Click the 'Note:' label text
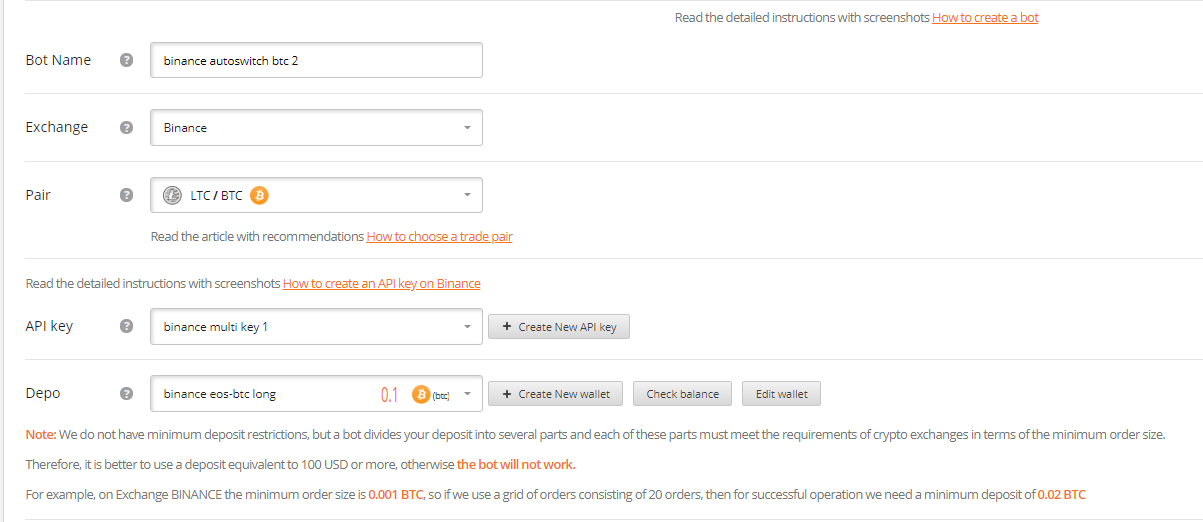This screenshot has width=1203, height=522. click(41, 435)
